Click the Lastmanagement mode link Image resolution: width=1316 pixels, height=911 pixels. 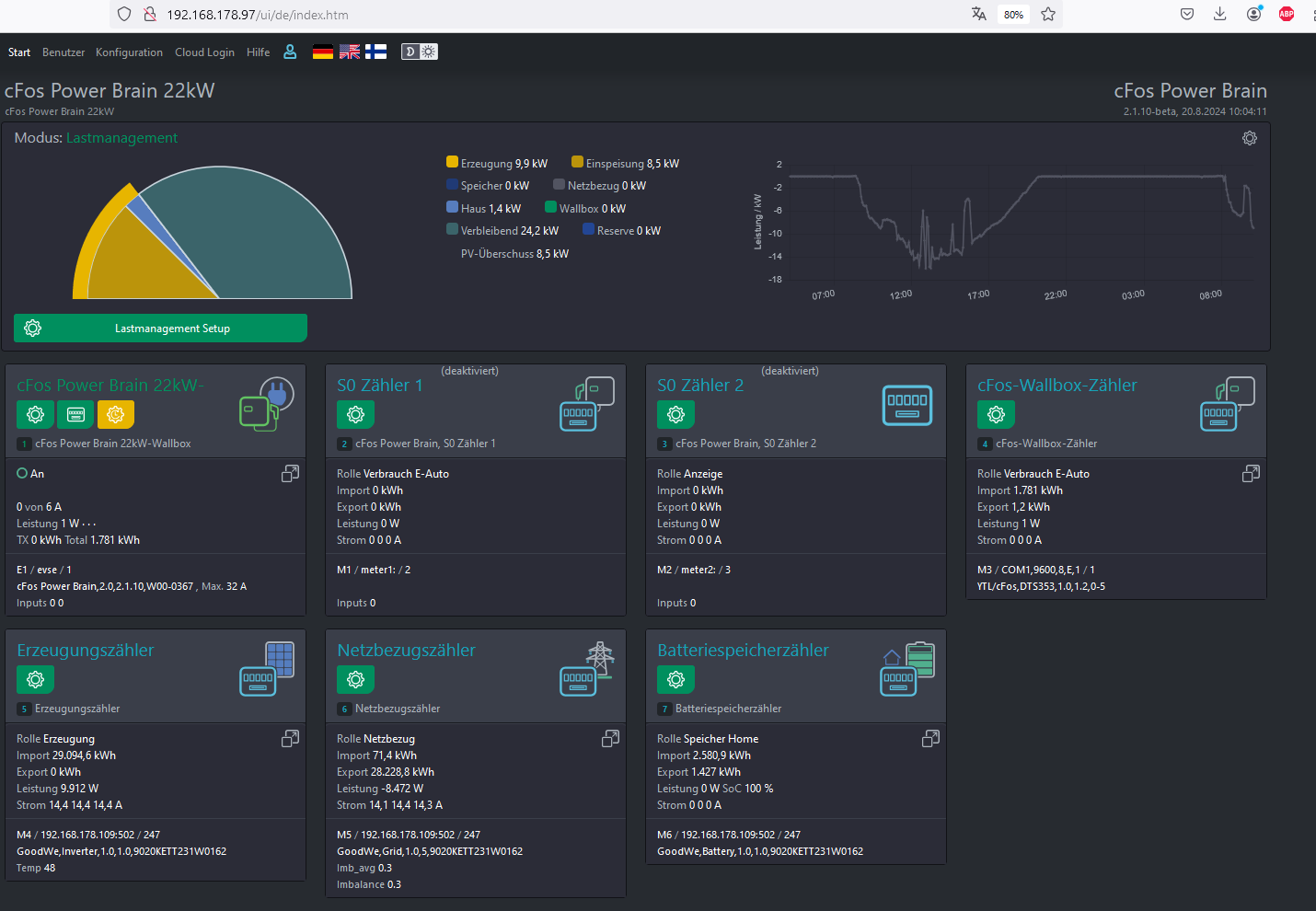pos(121,138)
